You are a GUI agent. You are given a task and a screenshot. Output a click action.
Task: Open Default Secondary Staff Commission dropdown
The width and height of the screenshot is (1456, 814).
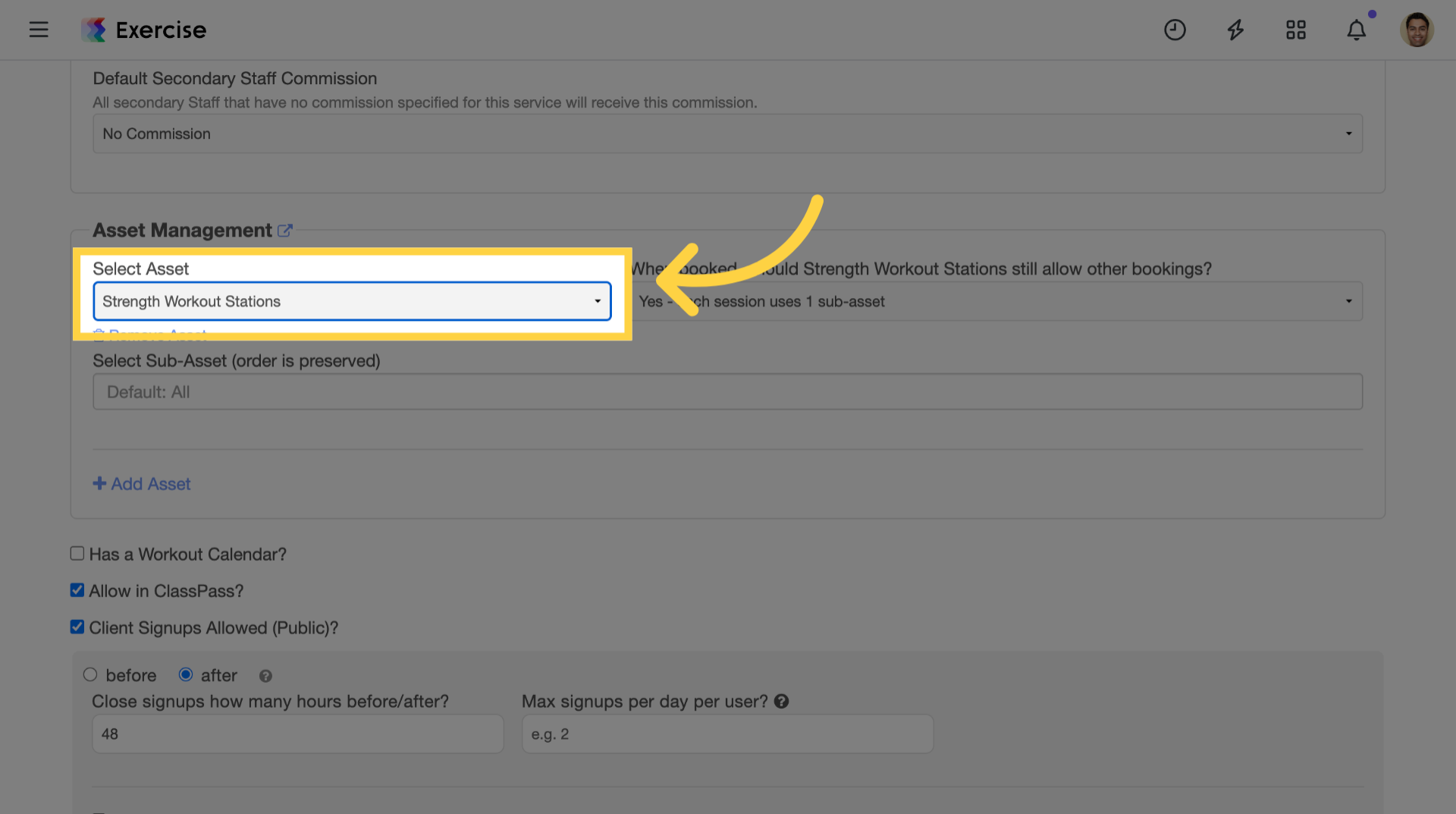click(x=727, y=134)
